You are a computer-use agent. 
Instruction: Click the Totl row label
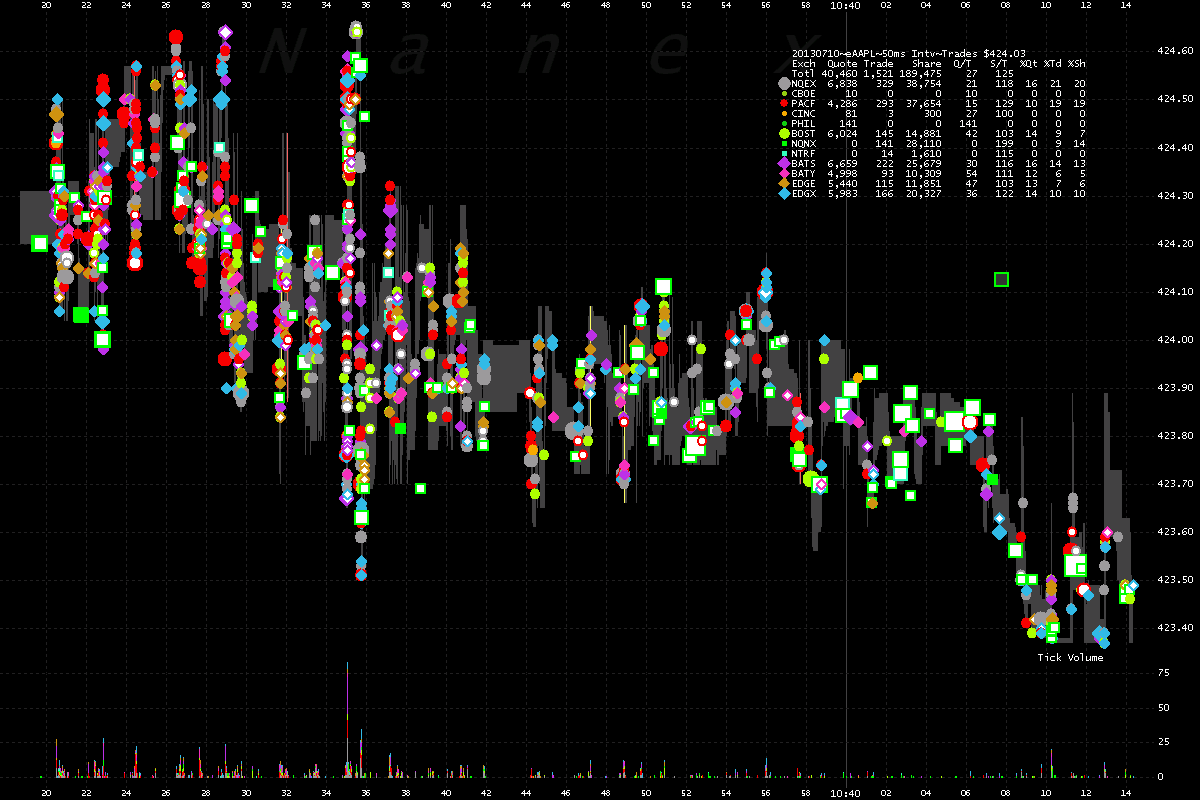(x=804, y=73)
